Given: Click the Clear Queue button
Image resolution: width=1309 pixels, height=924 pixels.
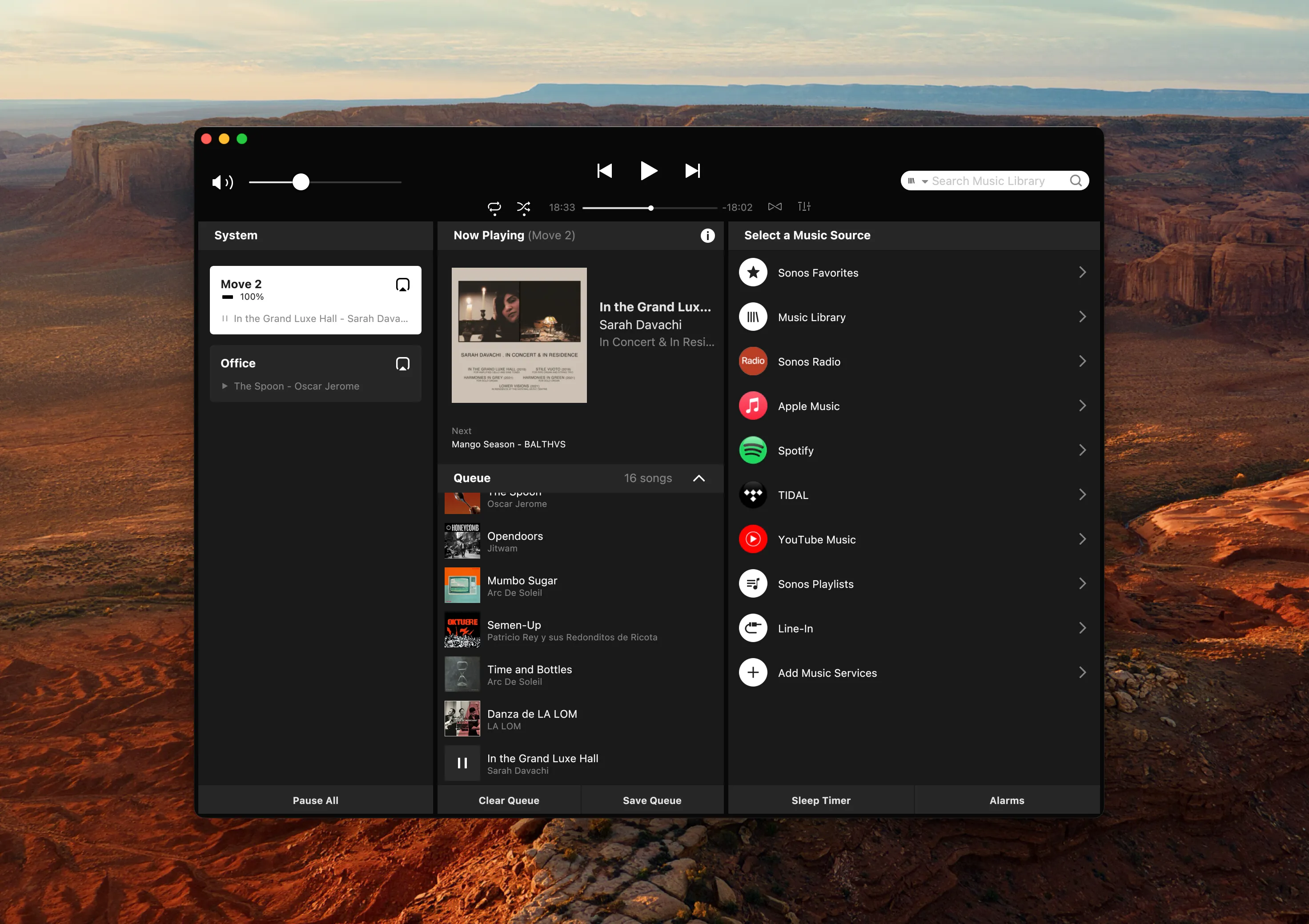Looking at the screenshot, I should pyautogui.click(x=509, y=800).
